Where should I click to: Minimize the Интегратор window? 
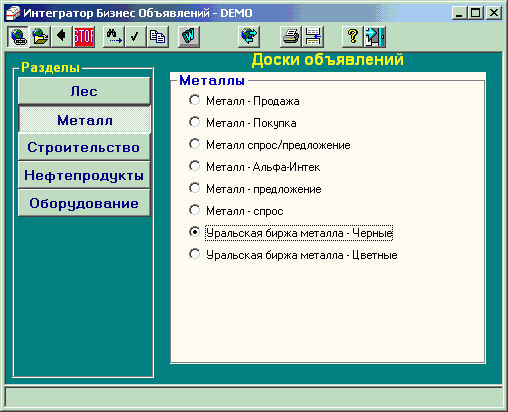(x=460, y=13)
